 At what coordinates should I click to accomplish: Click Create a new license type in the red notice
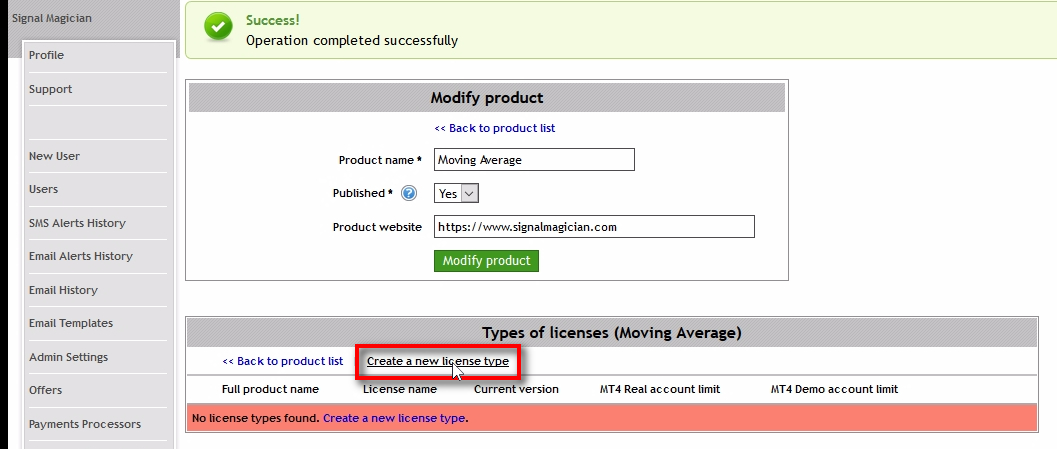coord(394,418)
